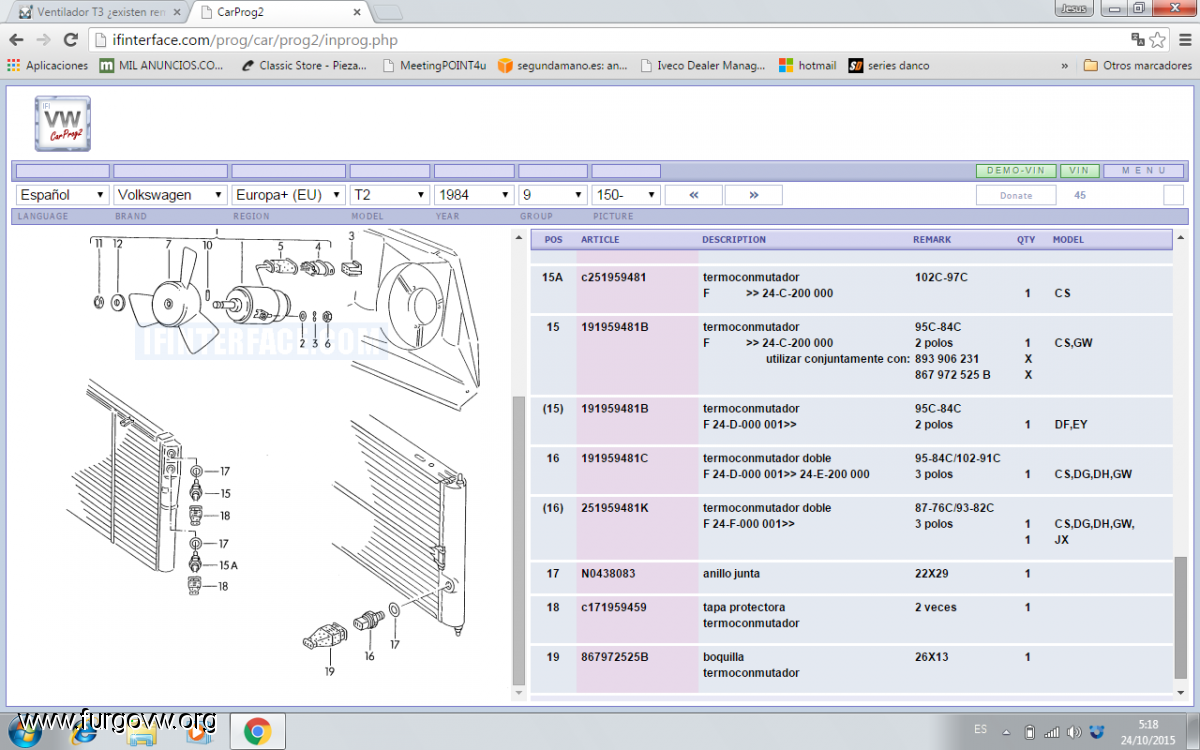The width and height of the screenshot is (1200, 750).
Task: Click the address bar URL
Action: (256, 40)
